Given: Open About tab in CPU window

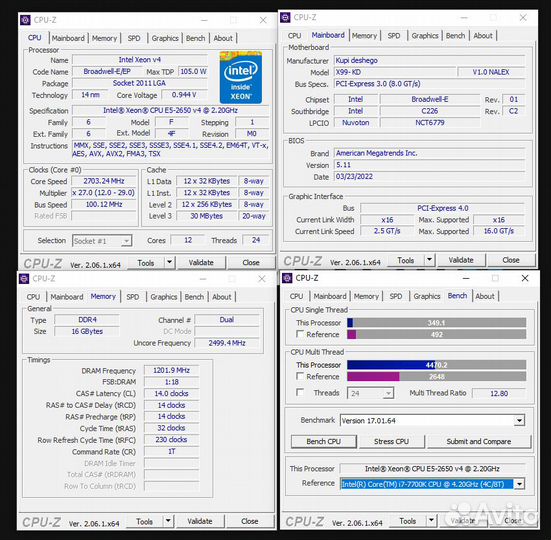Looking at the screenshot, I should pos(223,38).
